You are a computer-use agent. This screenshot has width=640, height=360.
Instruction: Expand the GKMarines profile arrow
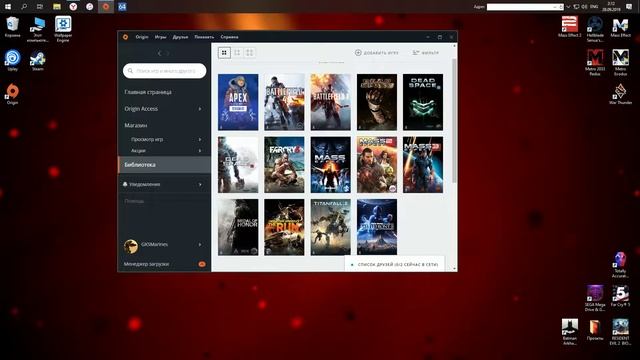(x=200, y=244)
